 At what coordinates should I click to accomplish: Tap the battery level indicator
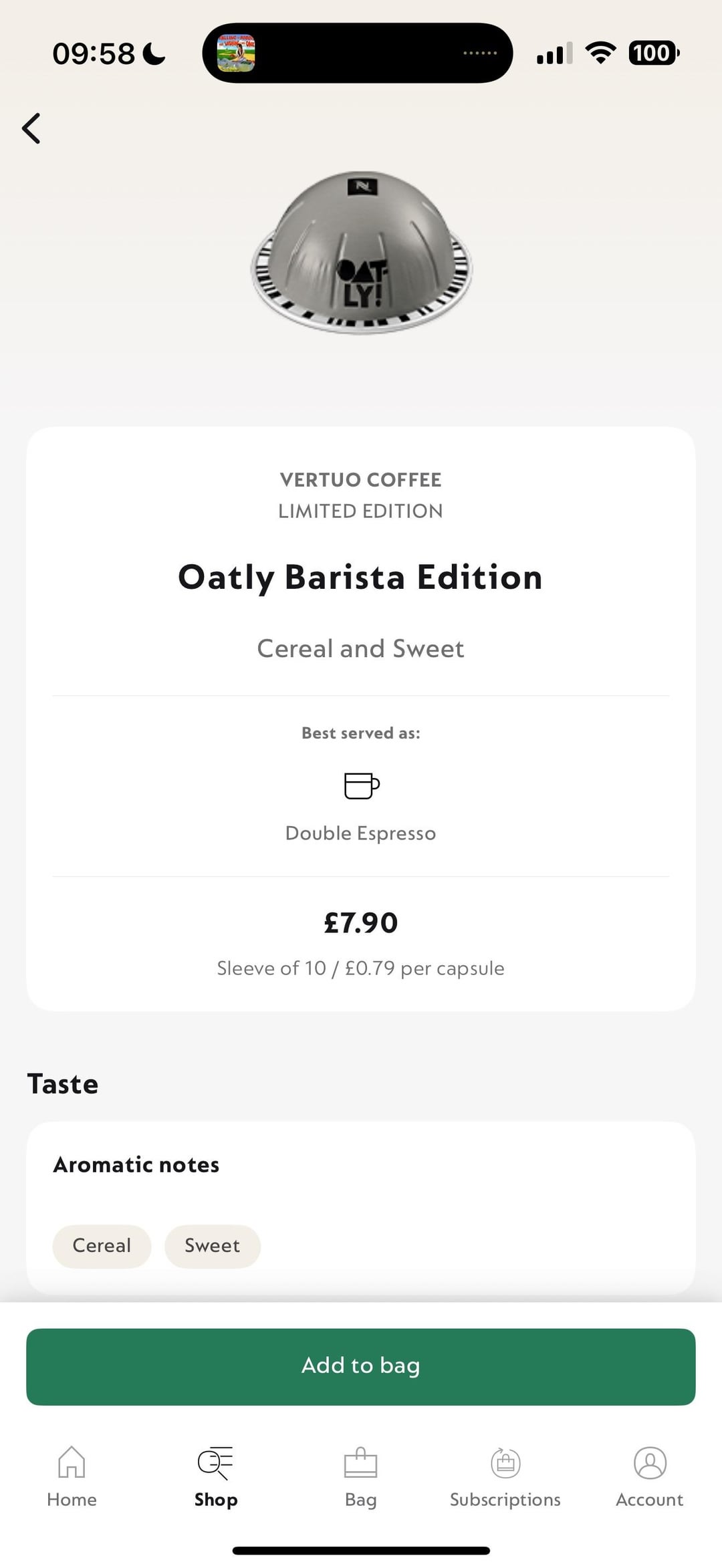(653, 53)
